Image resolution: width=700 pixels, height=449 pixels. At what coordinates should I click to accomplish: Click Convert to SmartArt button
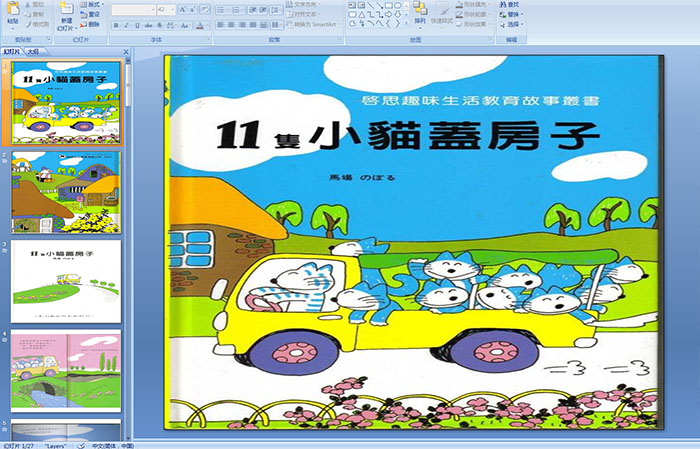tap(313, 24)
